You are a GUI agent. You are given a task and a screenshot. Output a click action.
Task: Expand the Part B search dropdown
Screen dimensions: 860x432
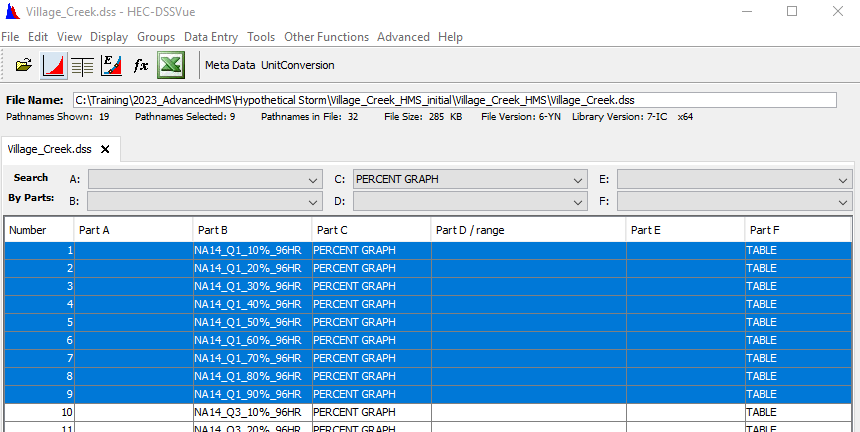click(313, 202)
